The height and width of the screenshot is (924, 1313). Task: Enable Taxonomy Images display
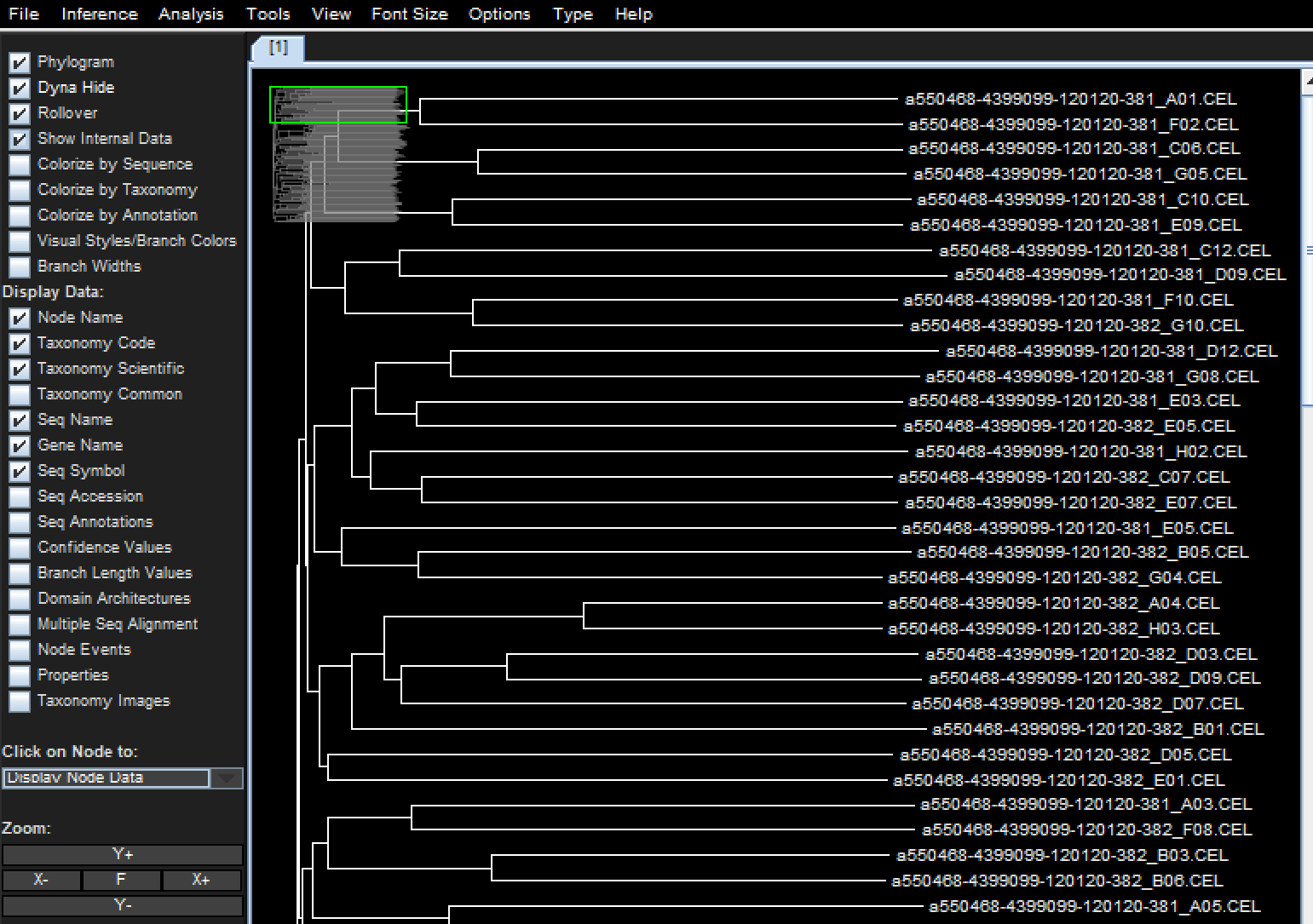click(x=20, y=701)
